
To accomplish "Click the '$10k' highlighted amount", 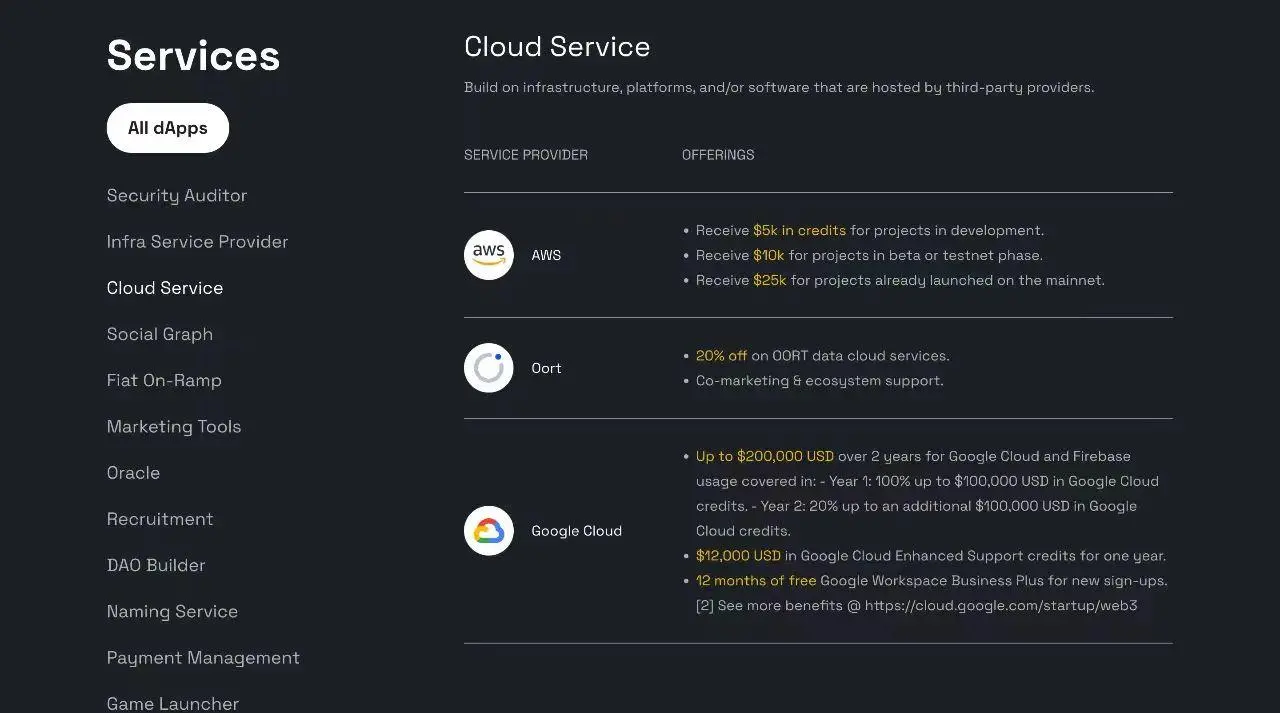I will 769,255.
